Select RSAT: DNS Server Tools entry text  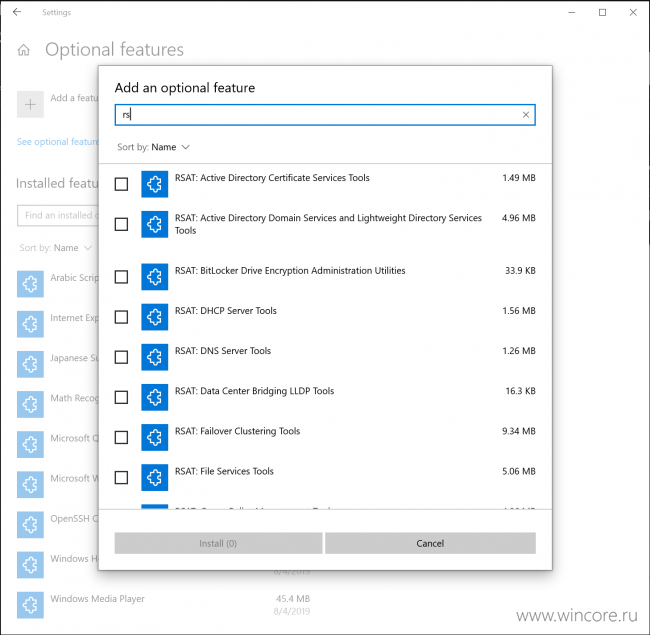[223, 351]
